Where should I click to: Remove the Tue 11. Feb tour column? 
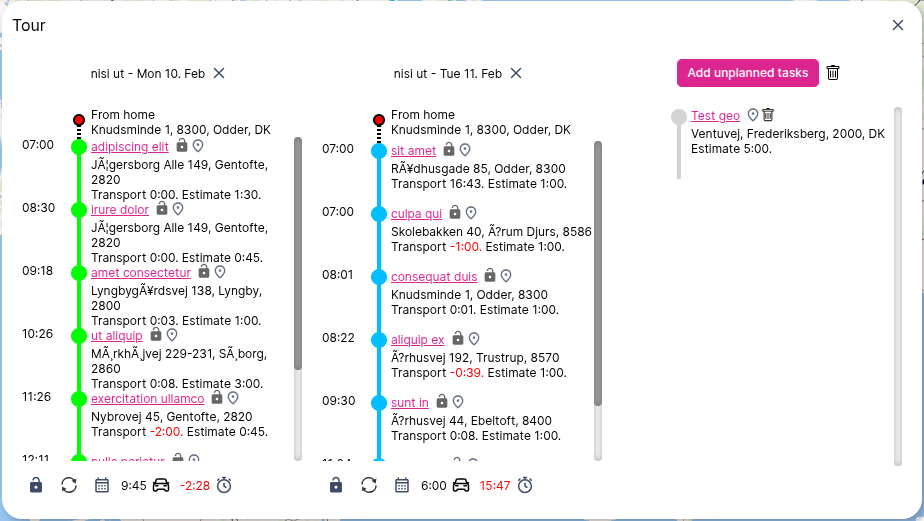[516, 73]
